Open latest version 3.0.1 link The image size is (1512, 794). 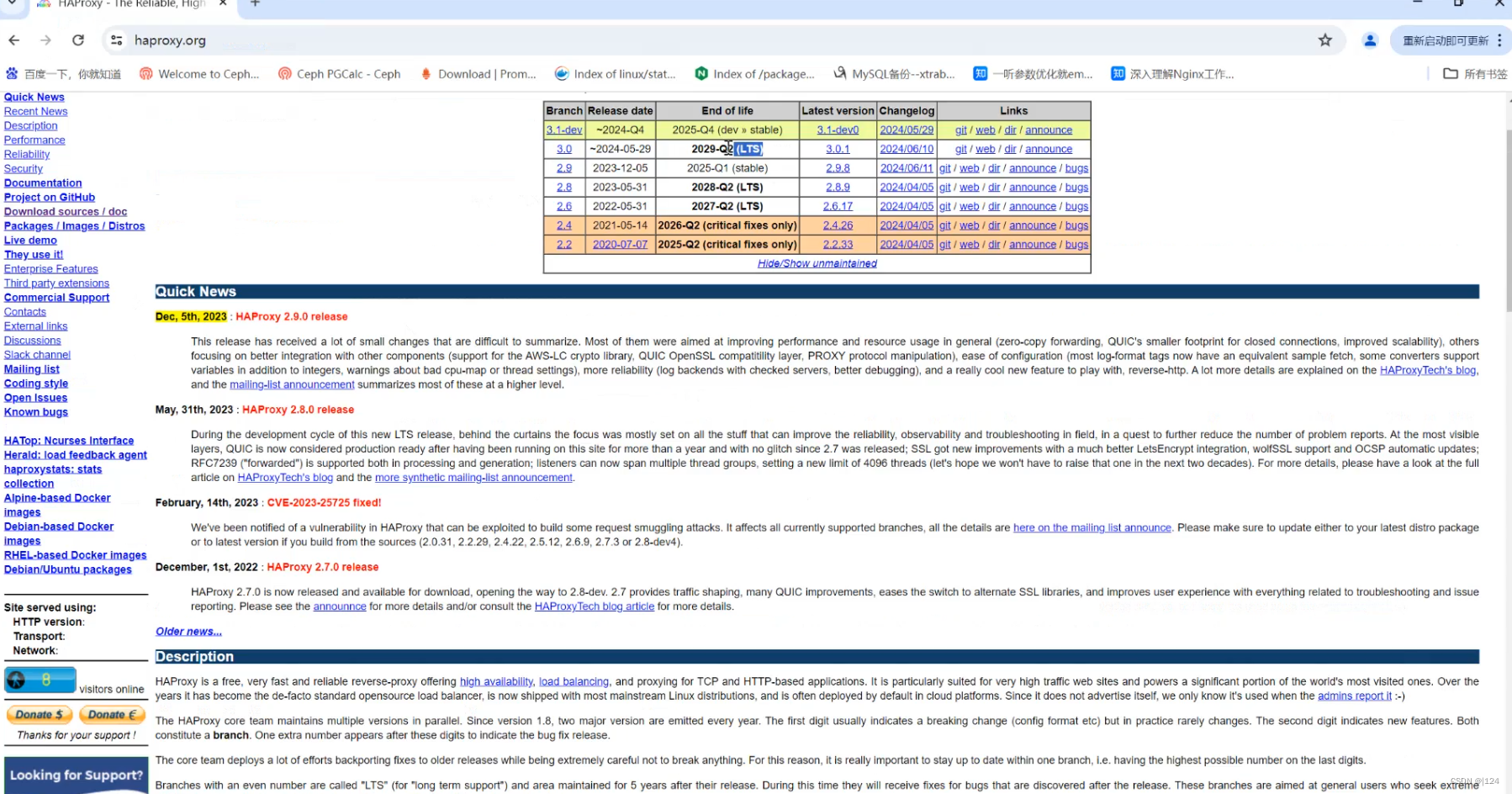coord(838,149)
